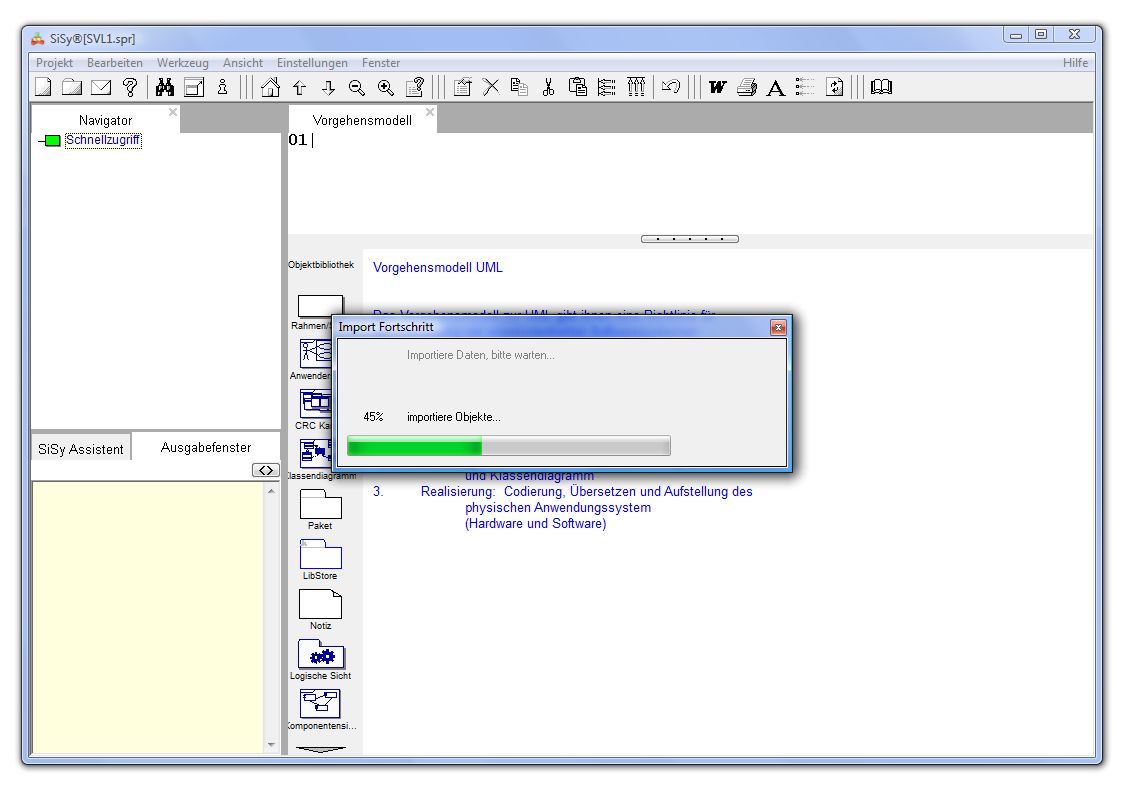Open the Werkzeug menu
The height and width of the screenshot is (786, 1123).
pos(182,62)
